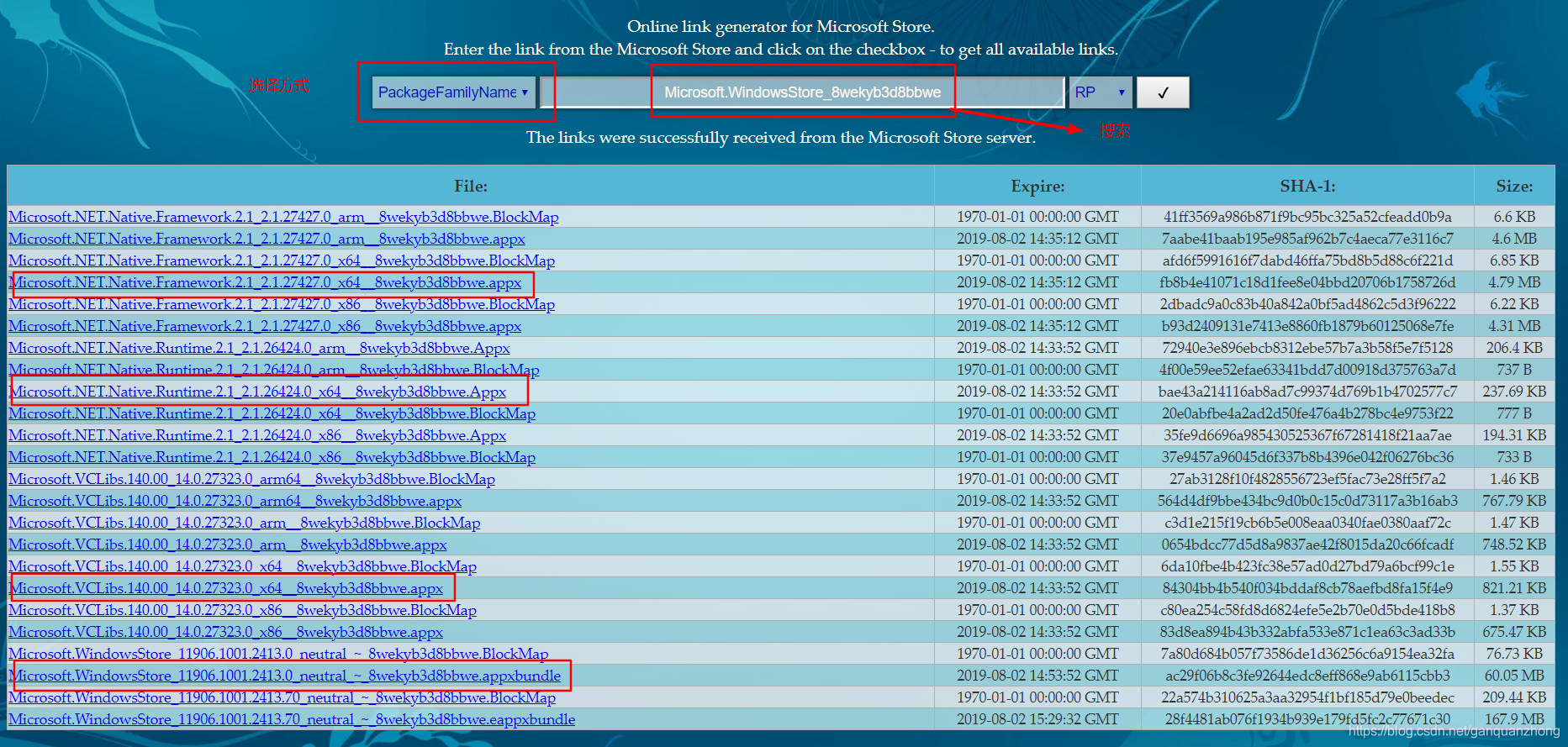Click expire date 2019-08-02 15:29:32 GMT
The height and width of the screenshot is (747, 1568).
point(1037,719)
